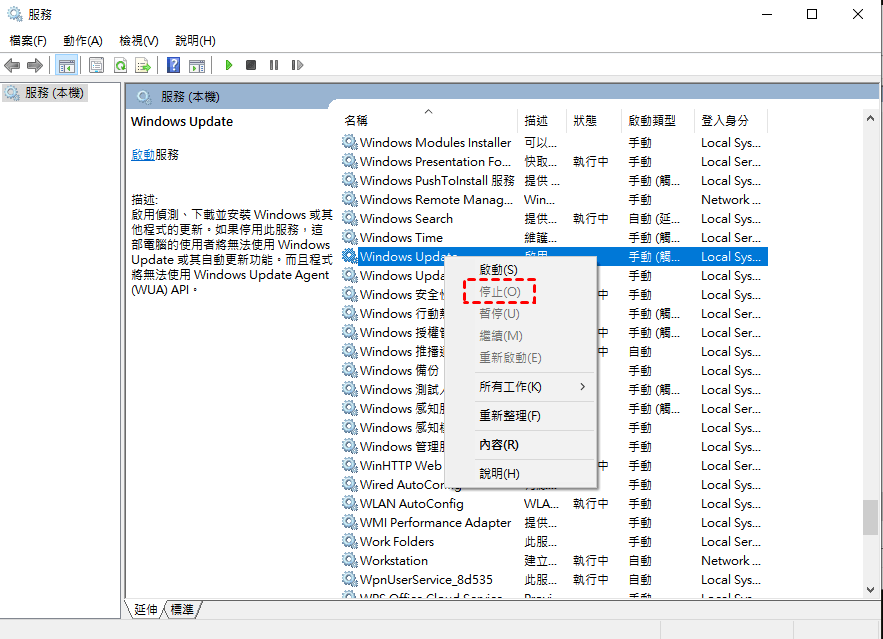The image size is (883, 639).
Task: Select 服務 (本機) in the left tree
Action: [x=46, y=93]
